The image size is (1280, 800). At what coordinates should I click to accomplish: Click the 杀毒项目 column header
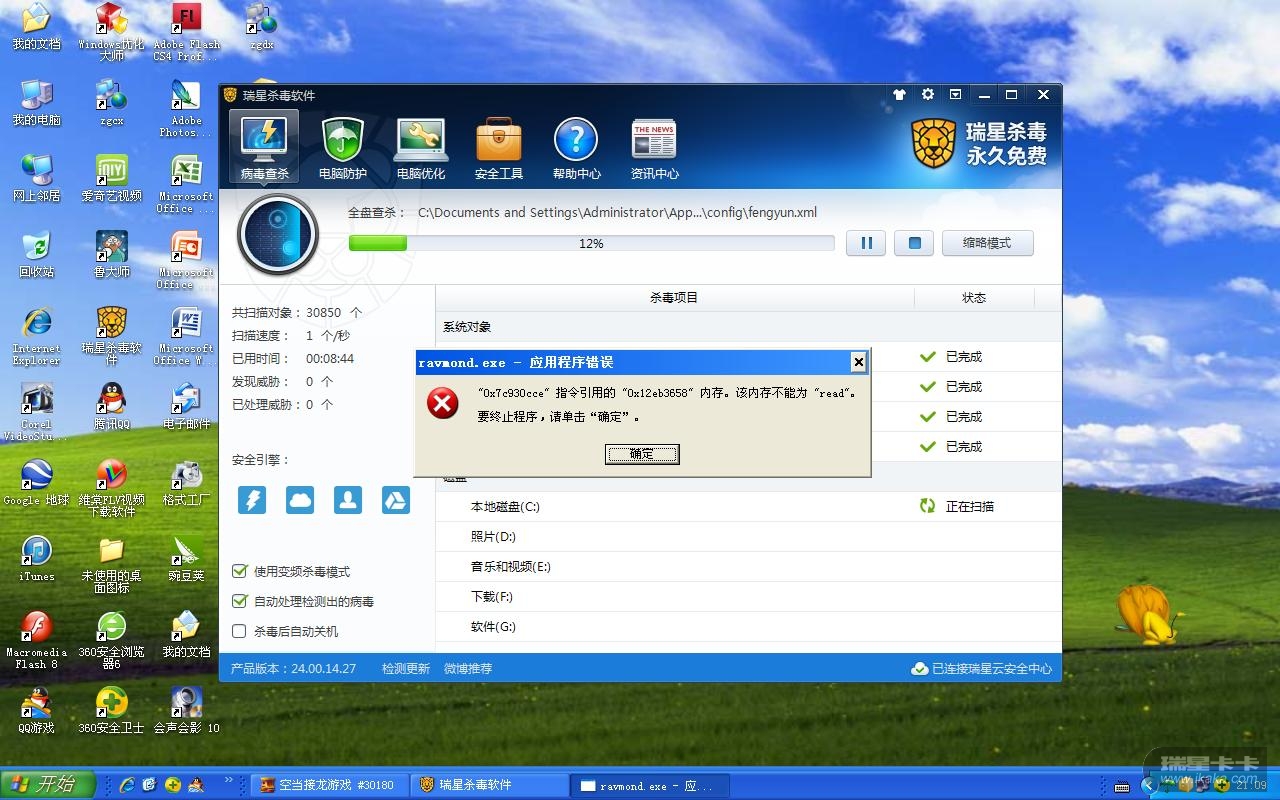(674, 297)
